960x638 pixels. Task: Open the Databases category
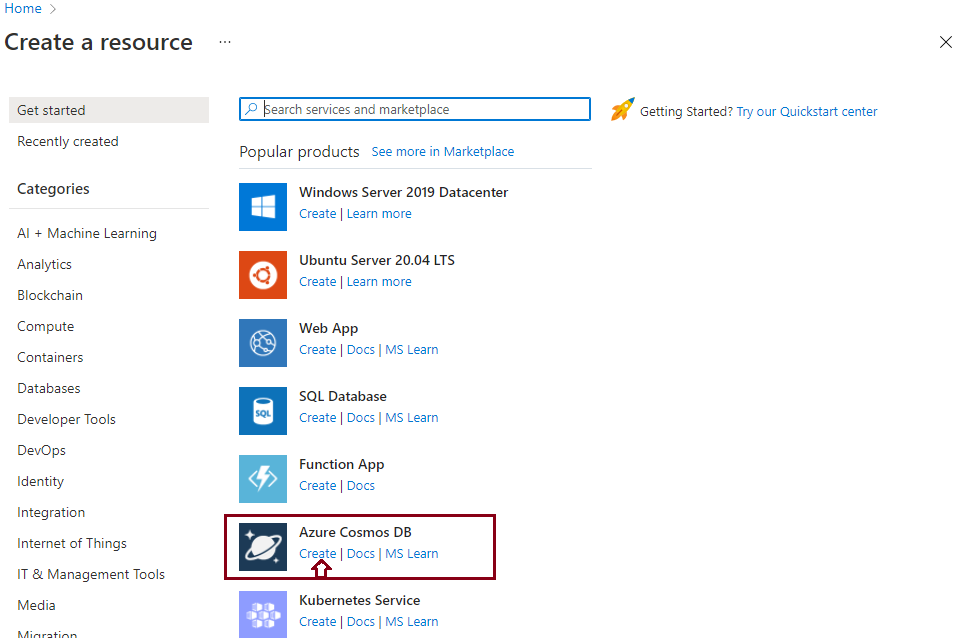49,388
